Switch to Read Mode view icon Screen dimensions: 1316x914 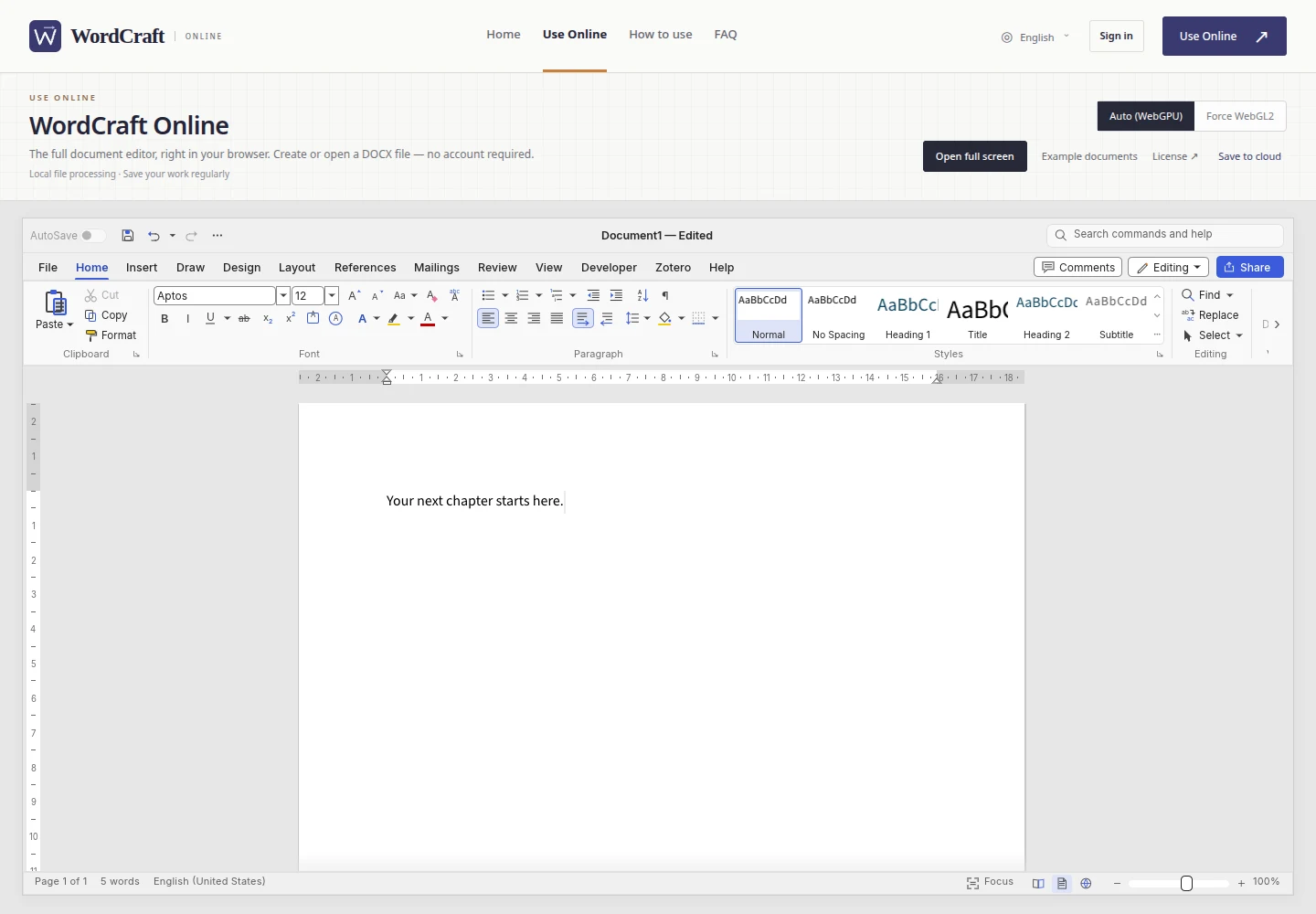pos(1038,883)
